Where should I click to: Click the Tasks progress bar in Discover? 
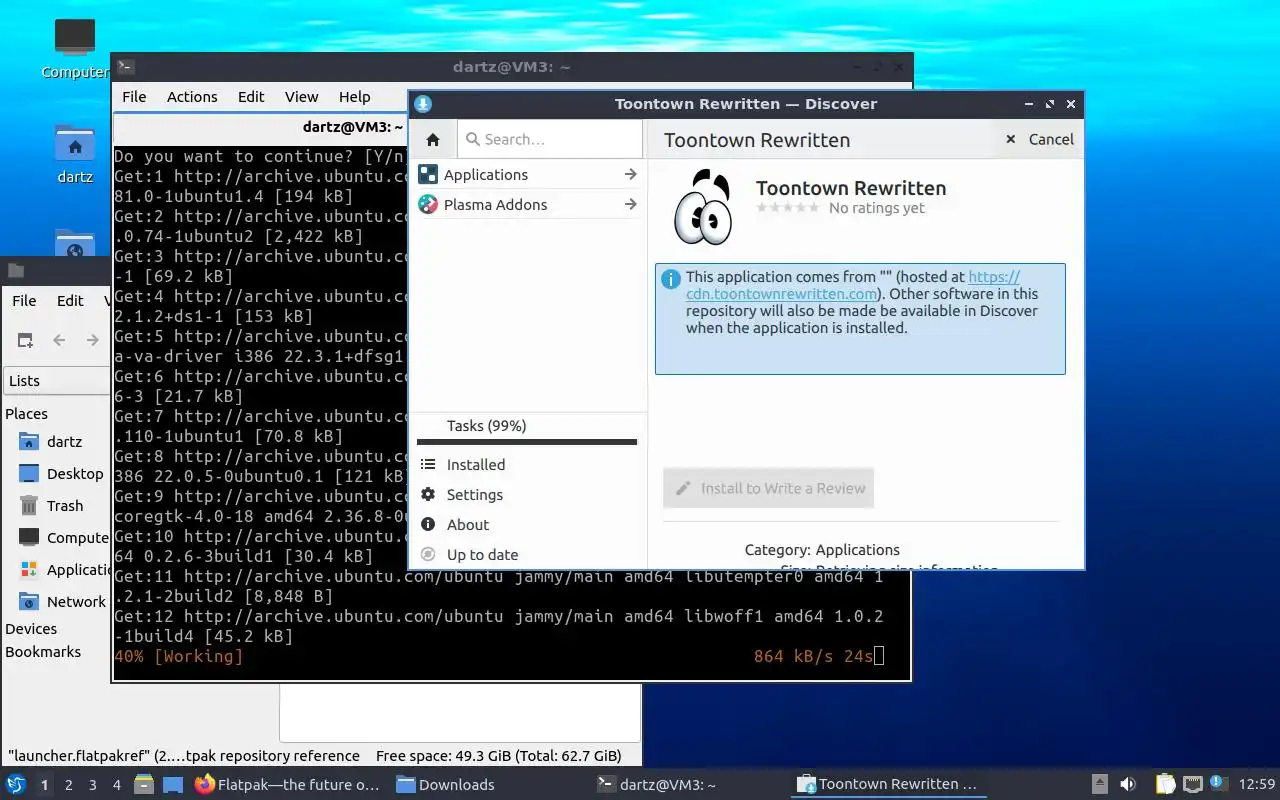coord(527,442)
